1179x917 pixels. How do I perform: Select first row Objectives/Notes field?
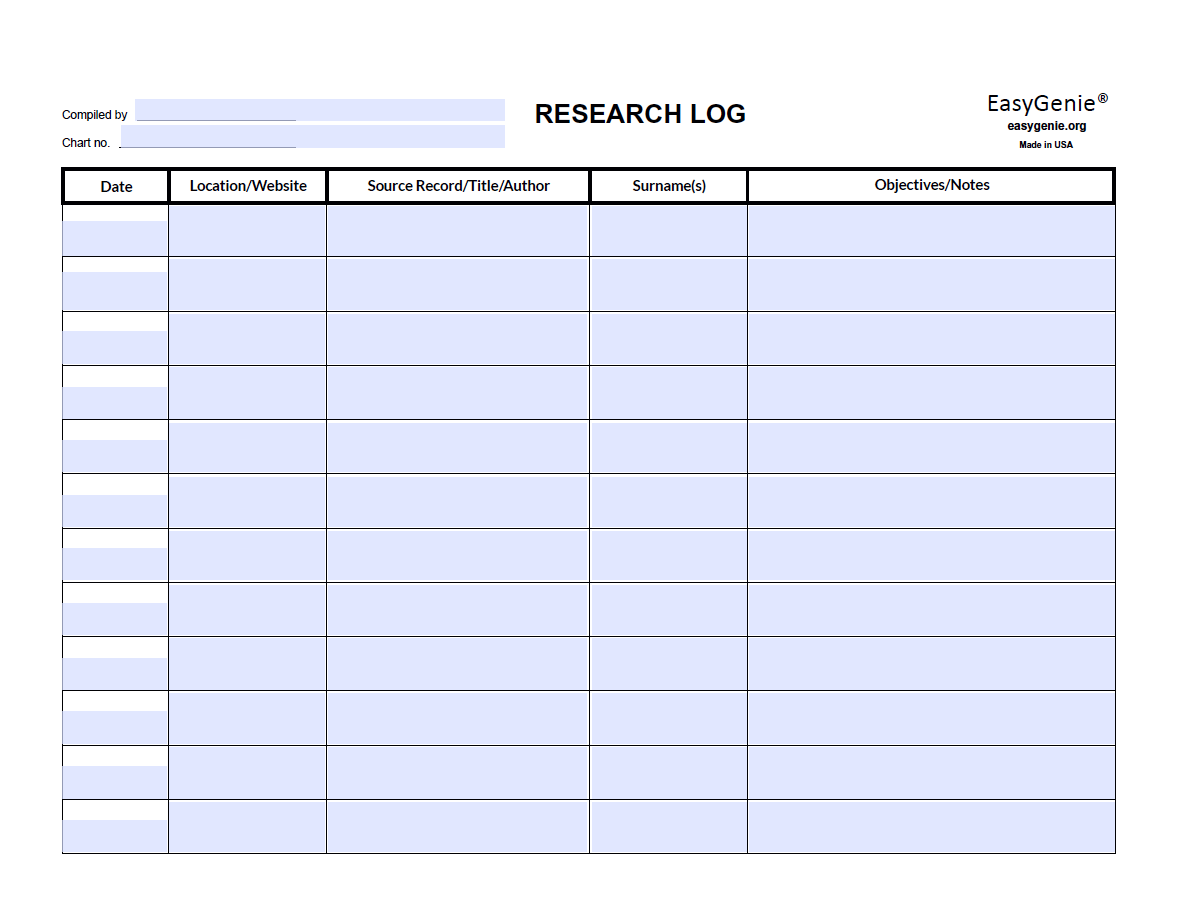pos(931,231)
